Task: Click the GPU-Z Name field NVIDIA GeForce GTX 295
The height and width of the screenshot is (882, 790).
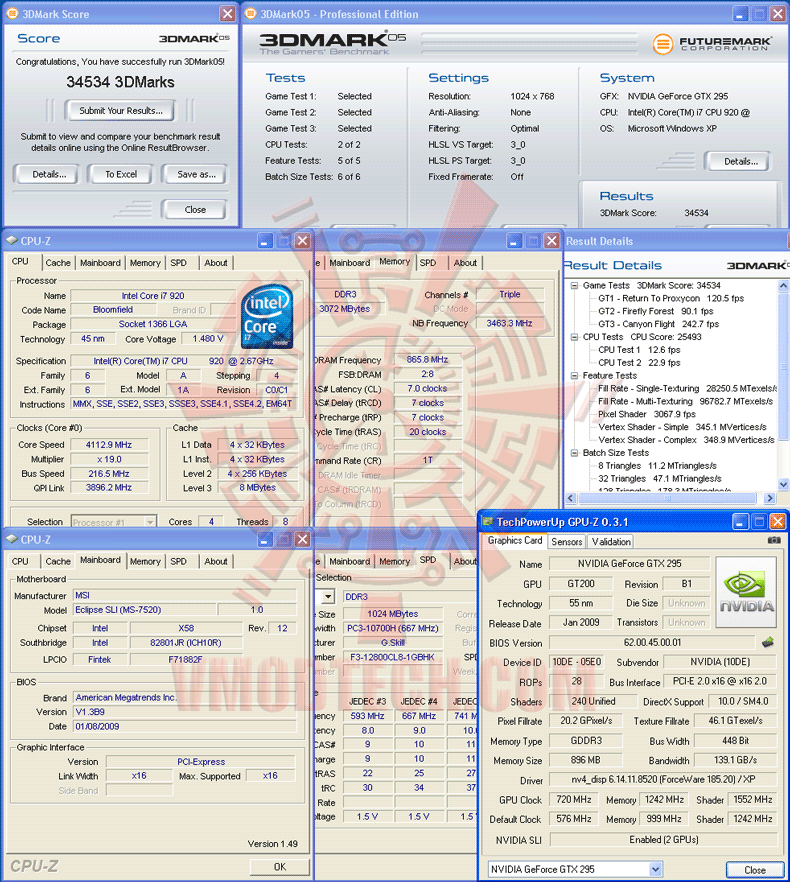Action: click(x=629, y=564)
